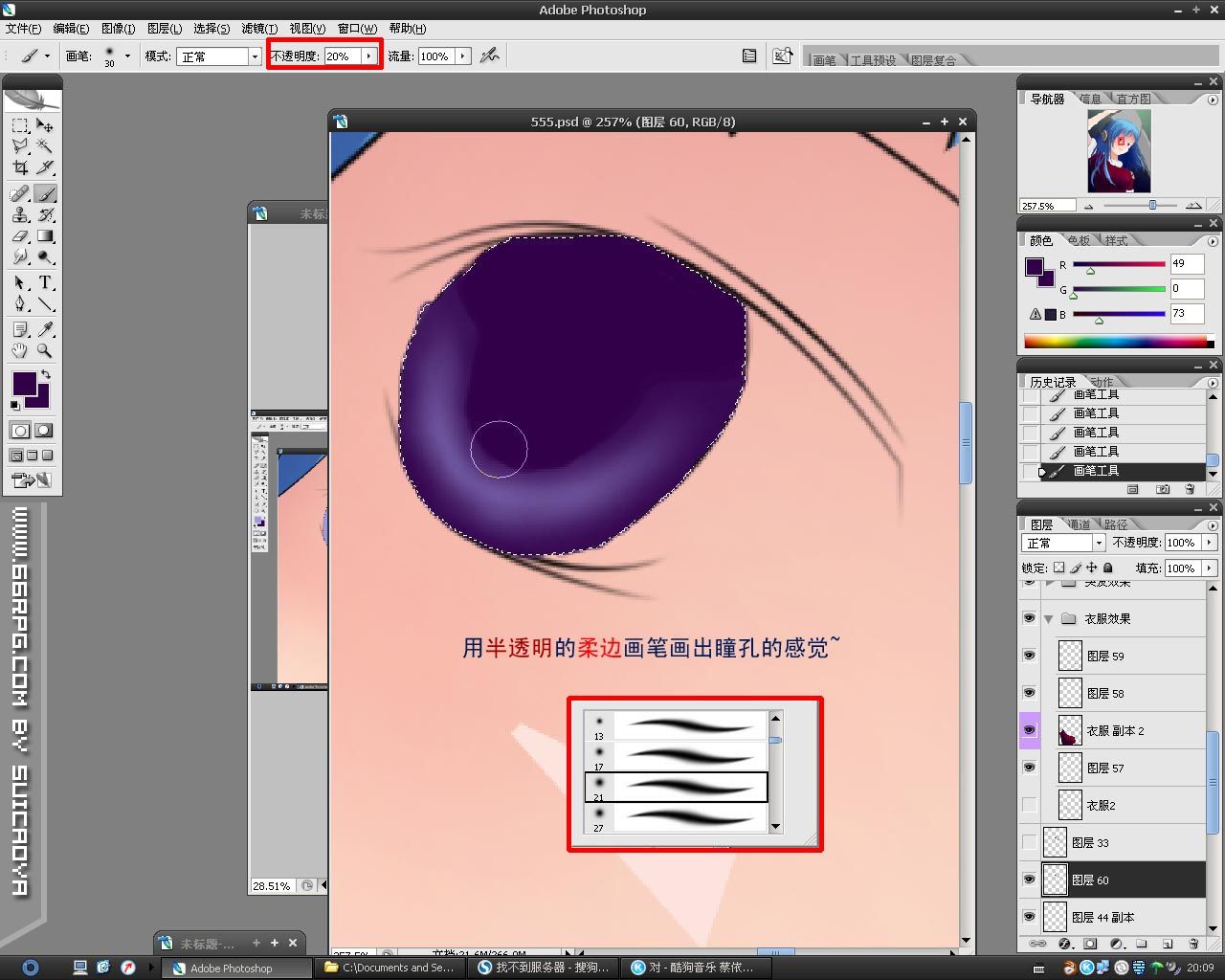Show hidden layer 图层 33
This screenshot has height=980, width=1225.
(1029, 842)
